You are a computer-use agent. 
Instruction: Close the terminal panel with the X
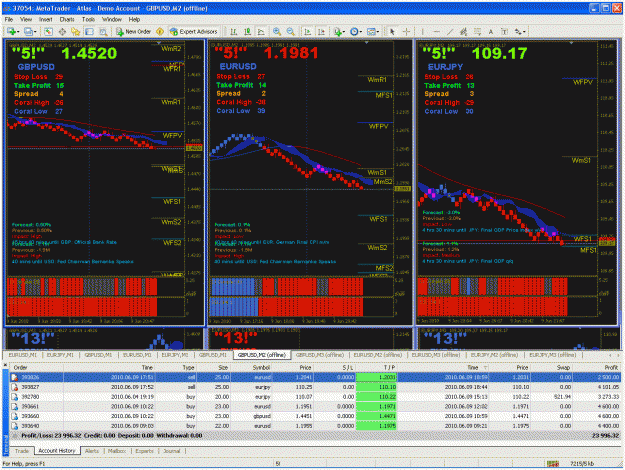point(5,364)
